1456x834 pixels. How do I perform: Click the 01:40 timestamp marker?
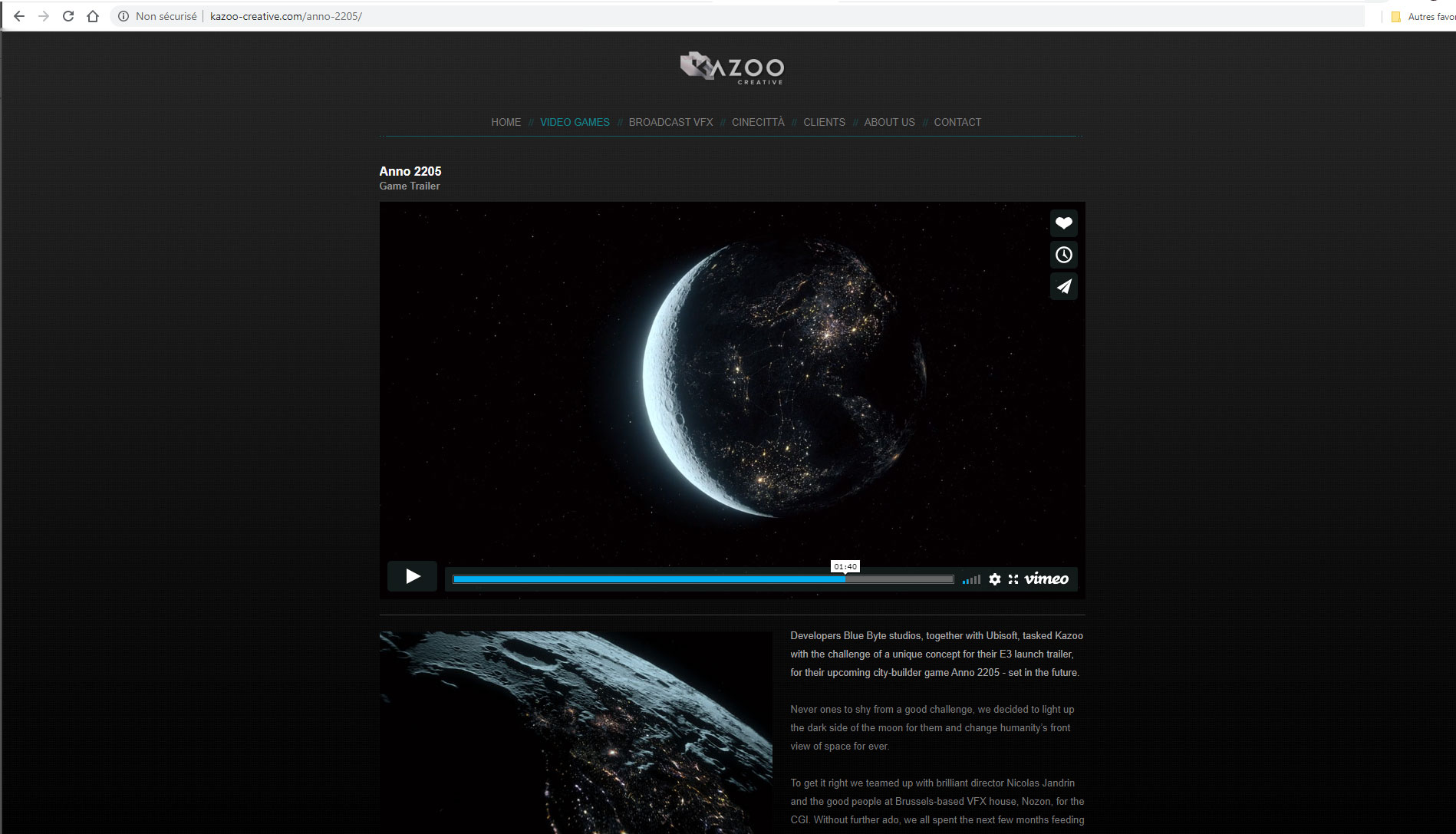point(845,566)
